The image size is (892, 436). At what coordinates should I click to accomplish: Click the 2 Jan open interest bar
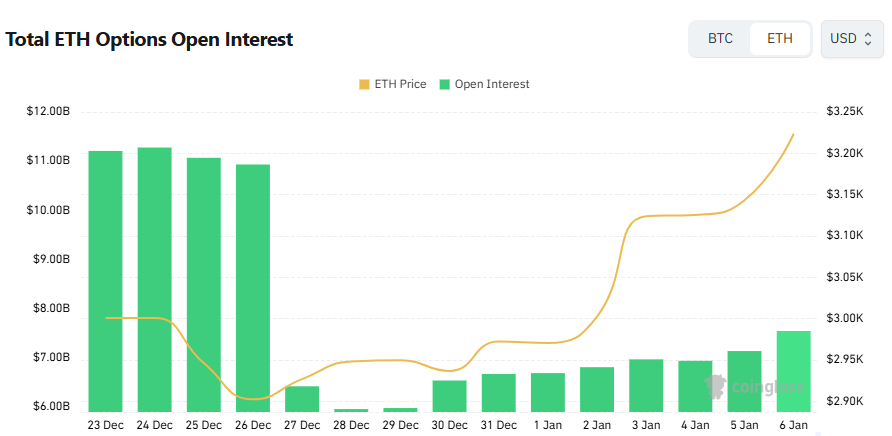click(597, 389)
